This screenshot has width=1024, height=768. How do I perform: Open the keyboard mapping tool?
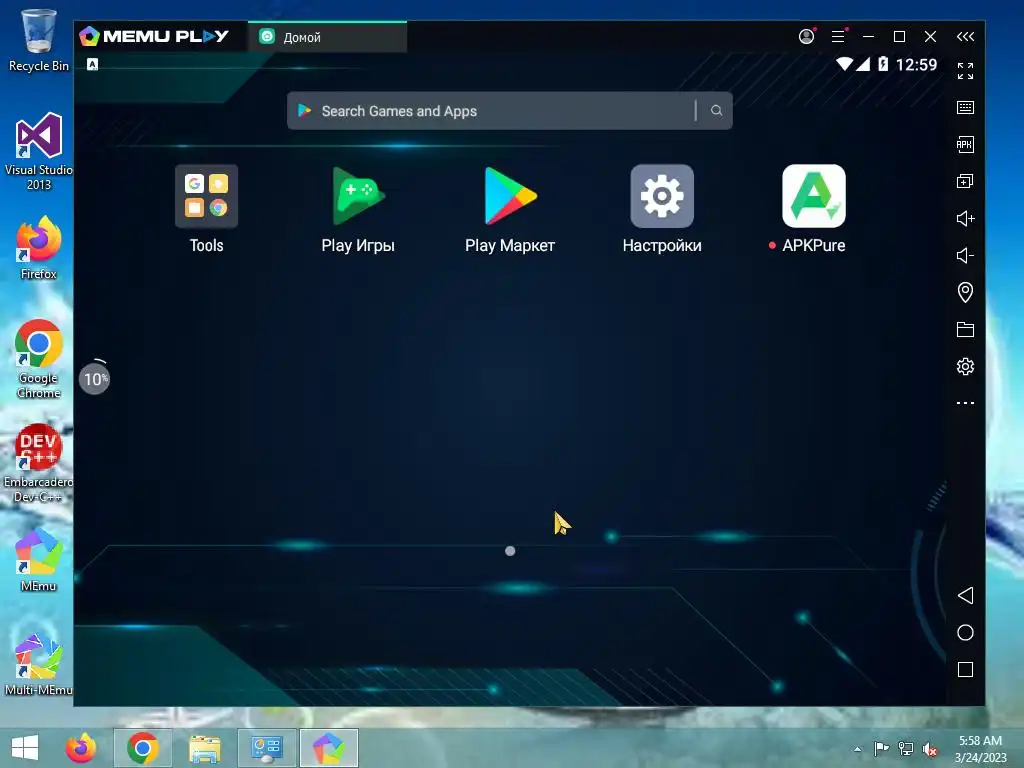(x=965, y=108)
